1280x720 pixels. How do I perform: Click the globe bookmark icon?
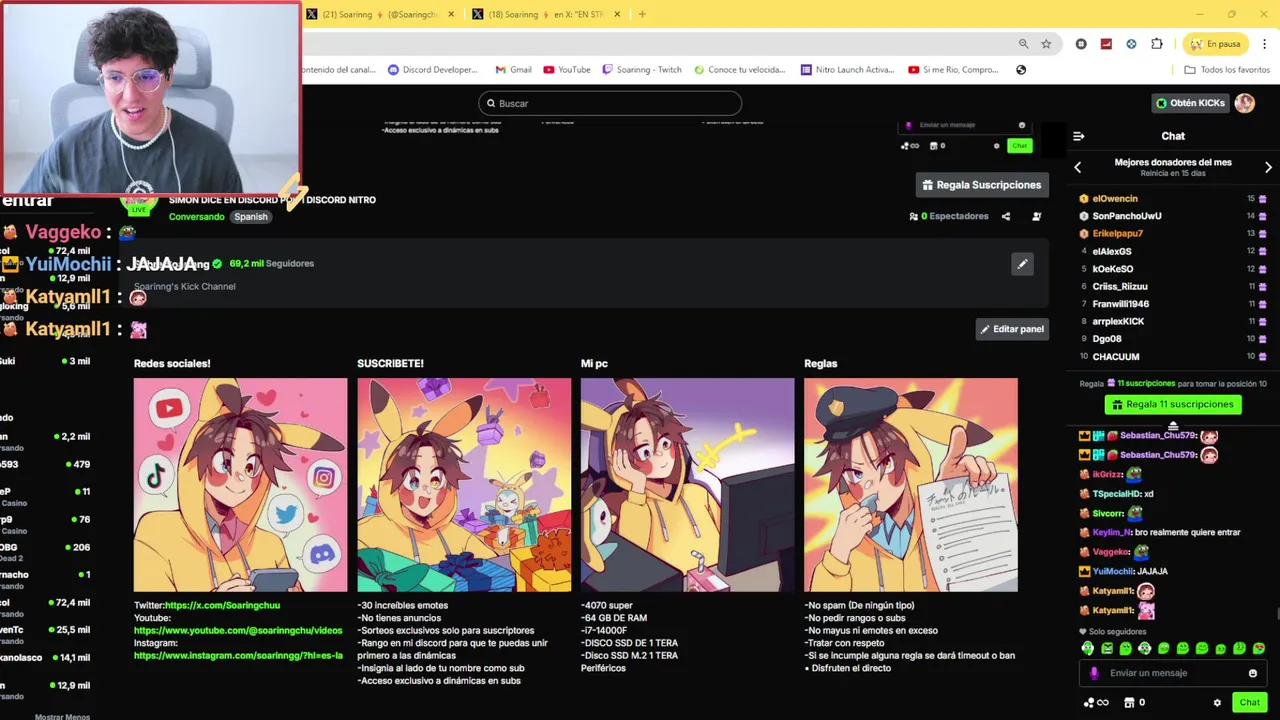[x=1021, y=70]
